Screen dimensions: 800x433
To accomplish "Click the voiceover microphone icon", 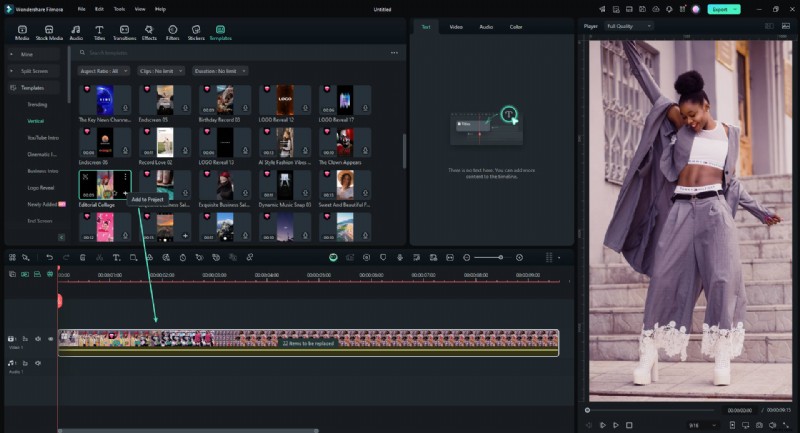I will [399, 257].
